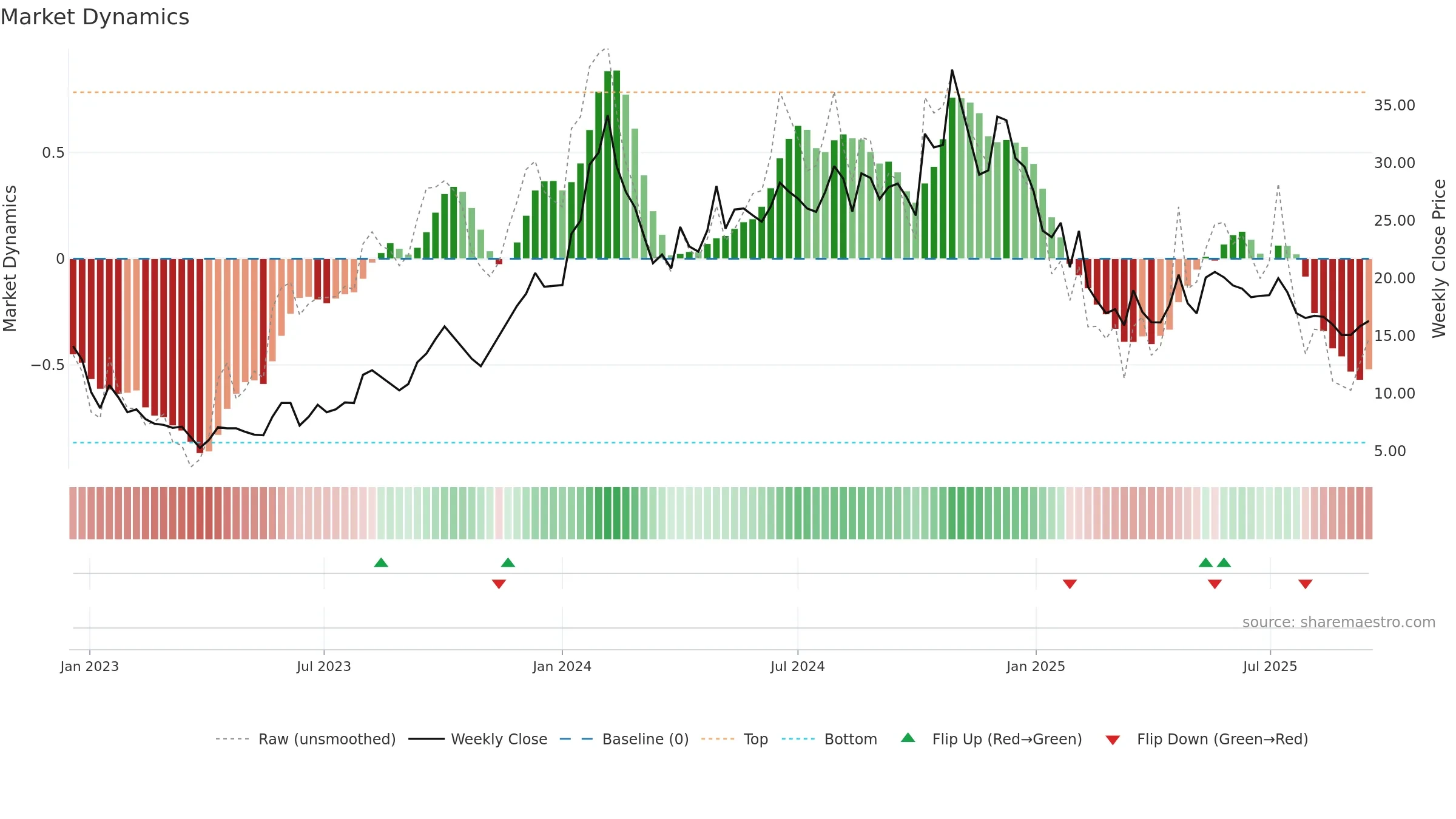Image resolution: width=1456 pixels, height=819 pixels.
Task: Select the Flip Down marker just after Jul 2025
Action: click(x=1306, y=584)
